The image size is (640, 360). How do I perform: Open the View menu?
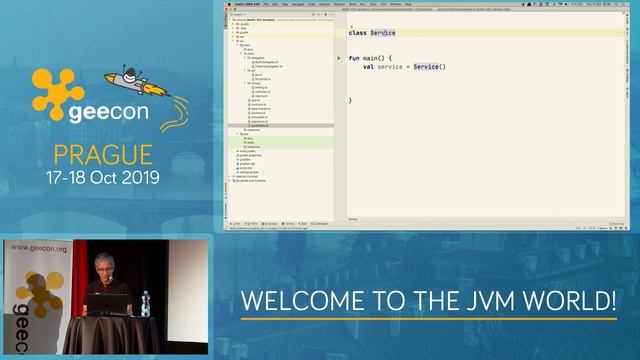285,4
